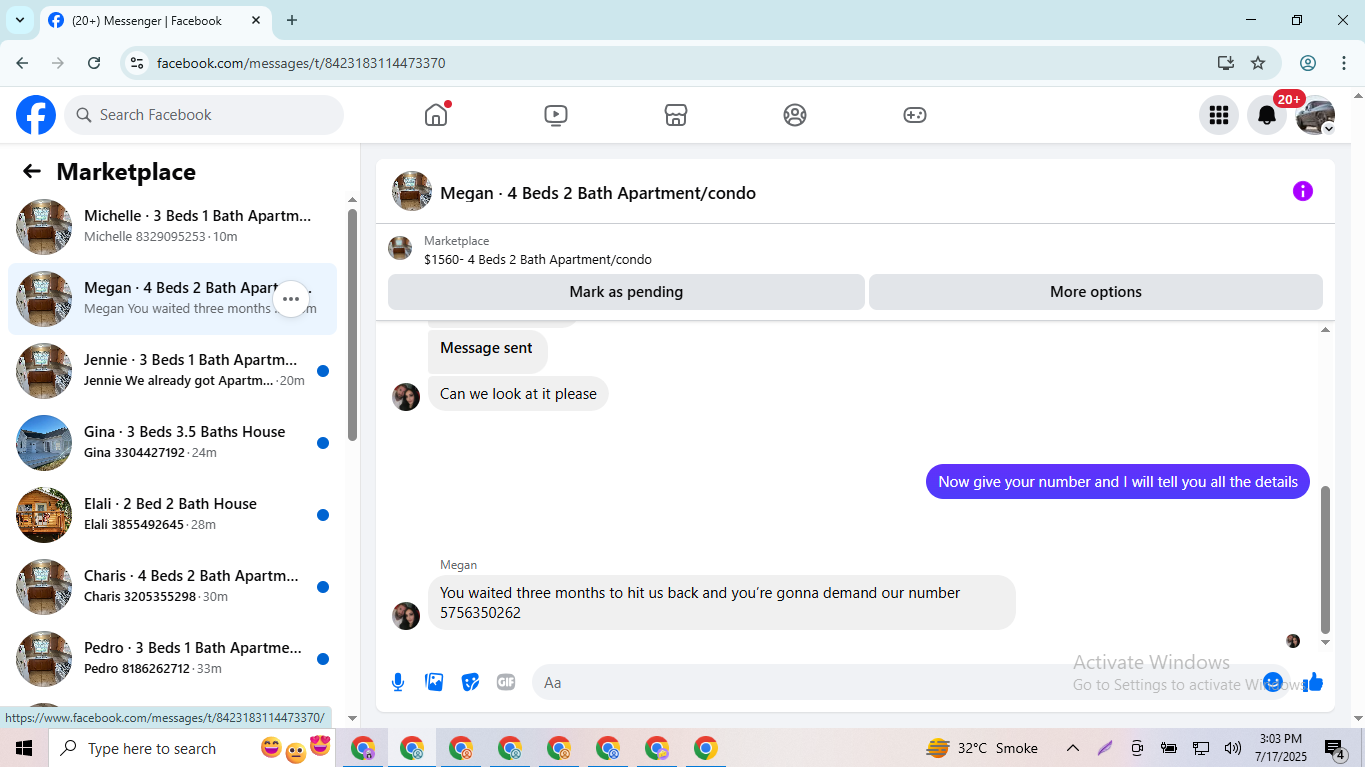Screen dimensions: 1365x767
Task: Click Megan's avatar beside last message
Action: pyautogui.click(x=406, y=616)
